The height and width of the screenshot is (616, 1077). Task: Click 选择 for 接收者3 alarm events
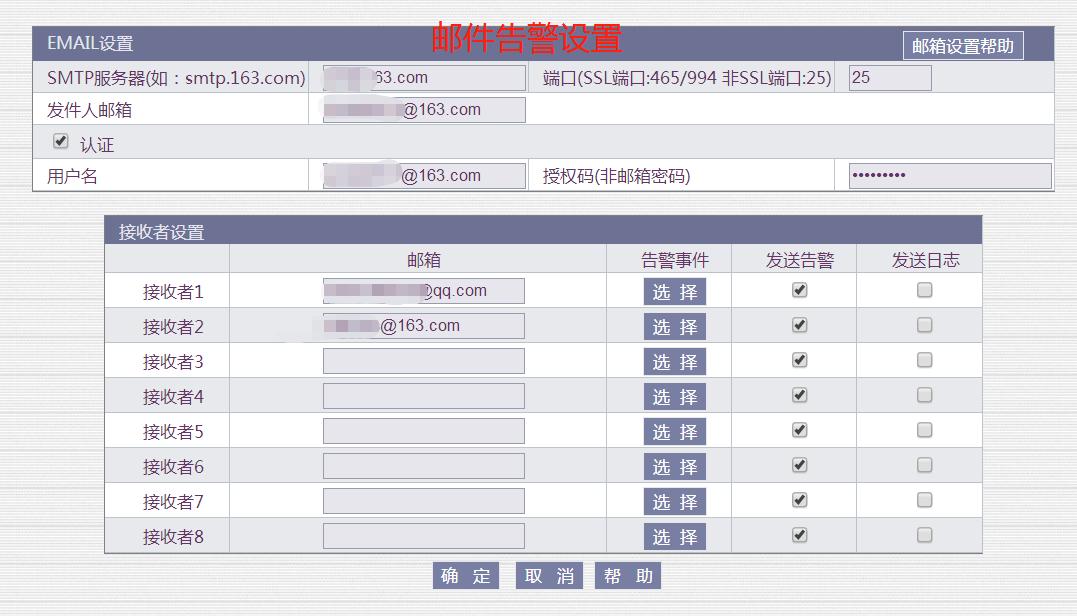point(674,360)
